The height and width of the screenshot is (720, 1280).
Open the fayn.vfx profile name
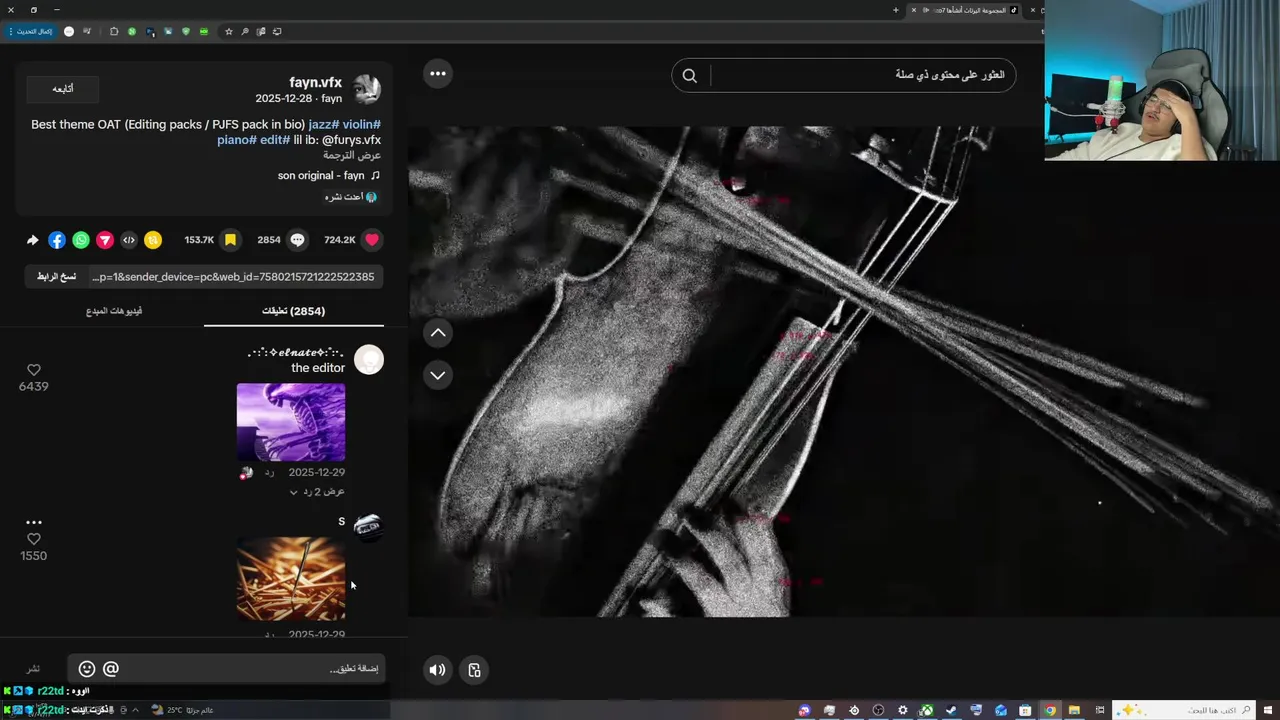click(315, 83)
